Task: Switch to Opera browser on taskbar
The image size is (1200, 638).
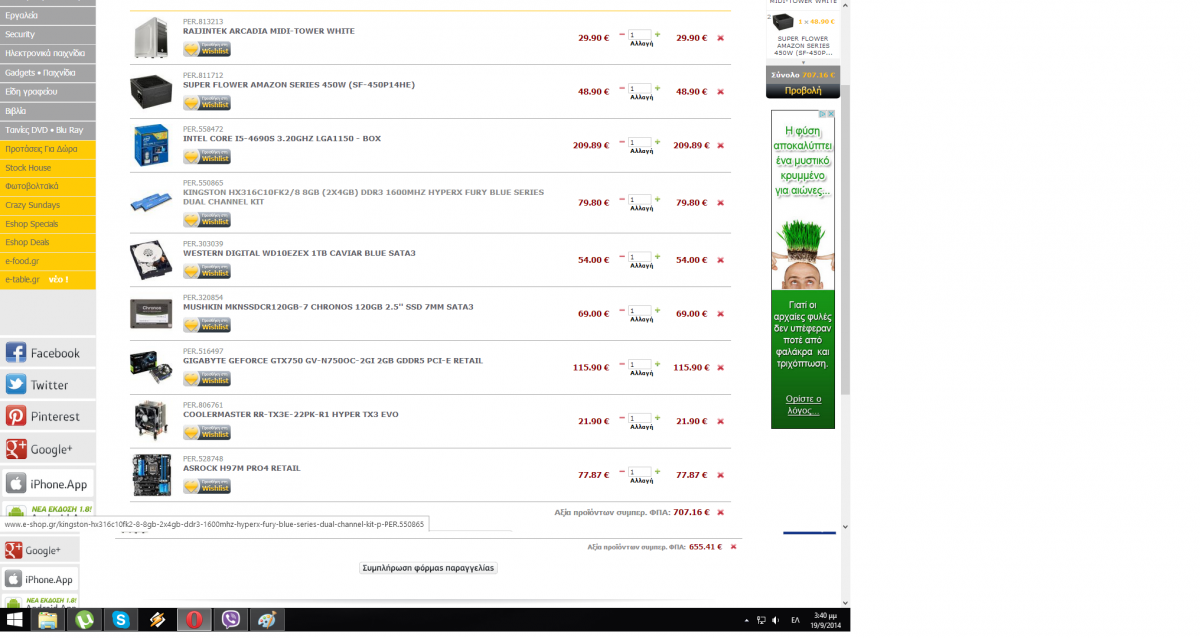Action: (x=194, y=620)
